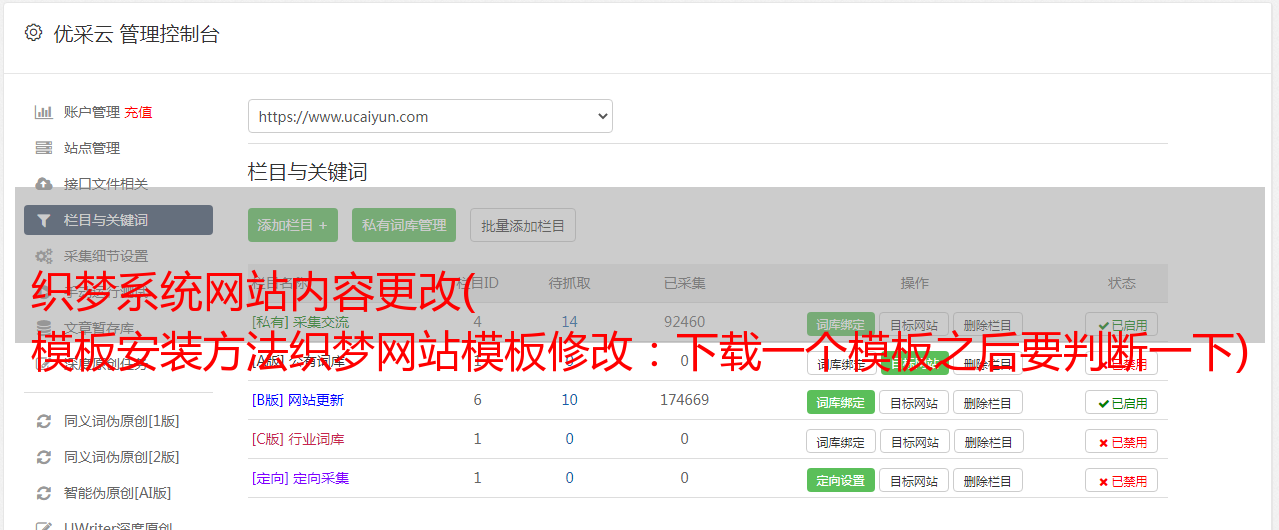Click 目标网站 for the 定向采集 row
The height and width of the screenshot is (530, 1279).
(x=914, y=480)
